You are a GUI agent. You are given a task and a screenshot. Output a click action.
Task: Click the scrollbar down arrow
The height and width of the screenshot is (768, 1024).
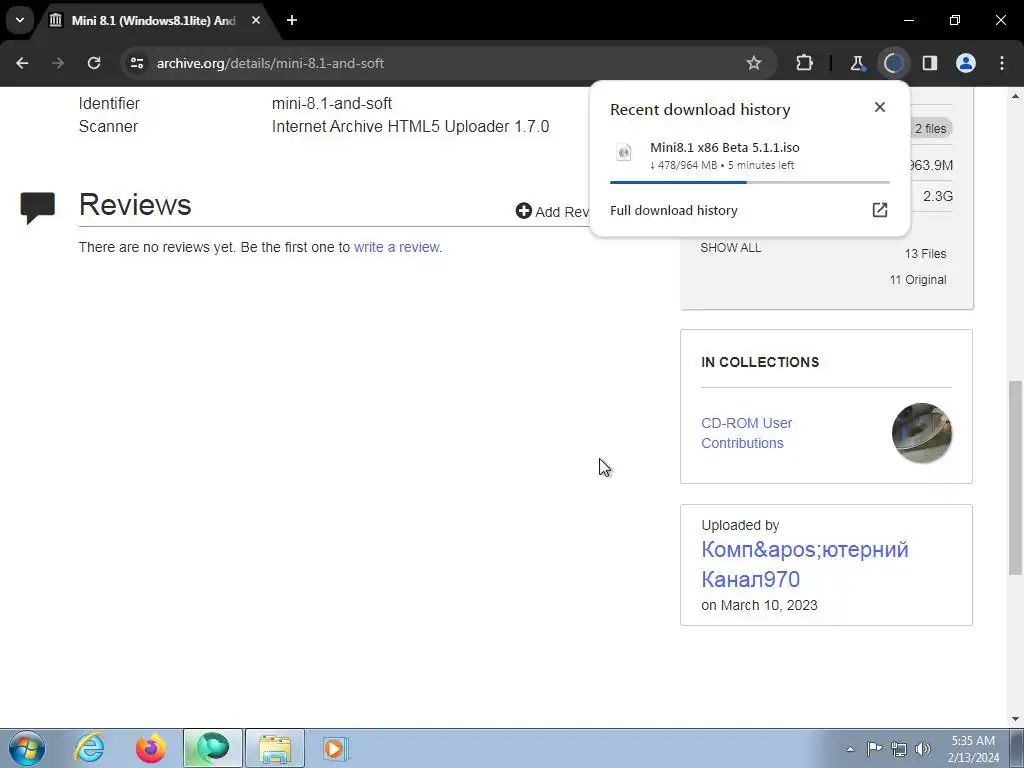coord(1015,719)
